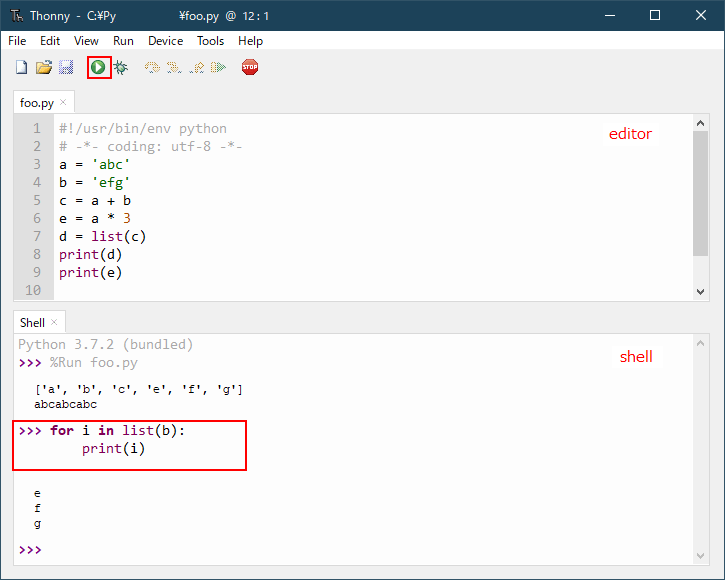Click the print(e) line in editor
This screenshot has height=580, width=725.
91,272
